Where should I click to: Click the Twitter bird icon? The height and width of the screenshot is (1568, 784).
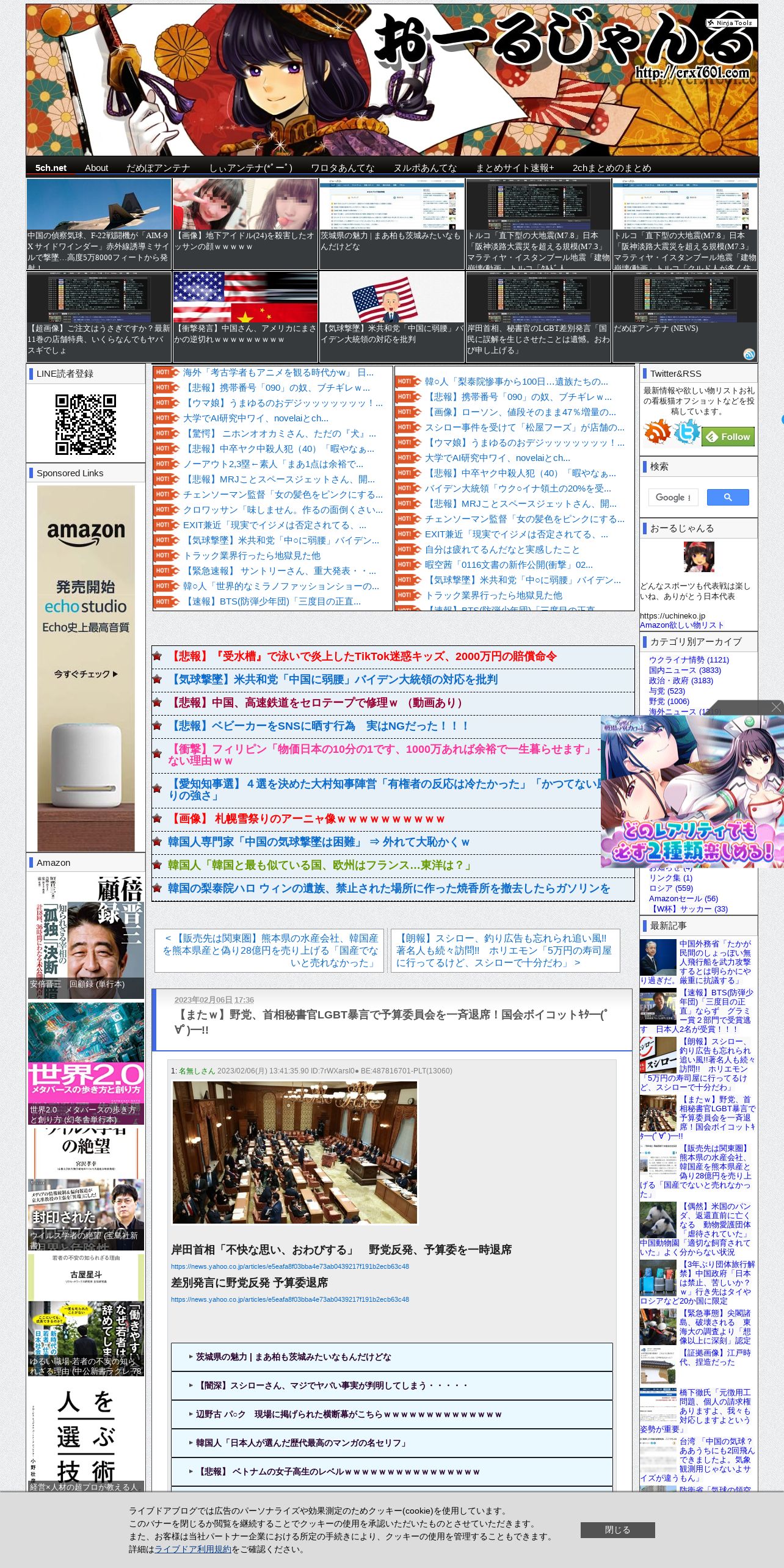686,432
